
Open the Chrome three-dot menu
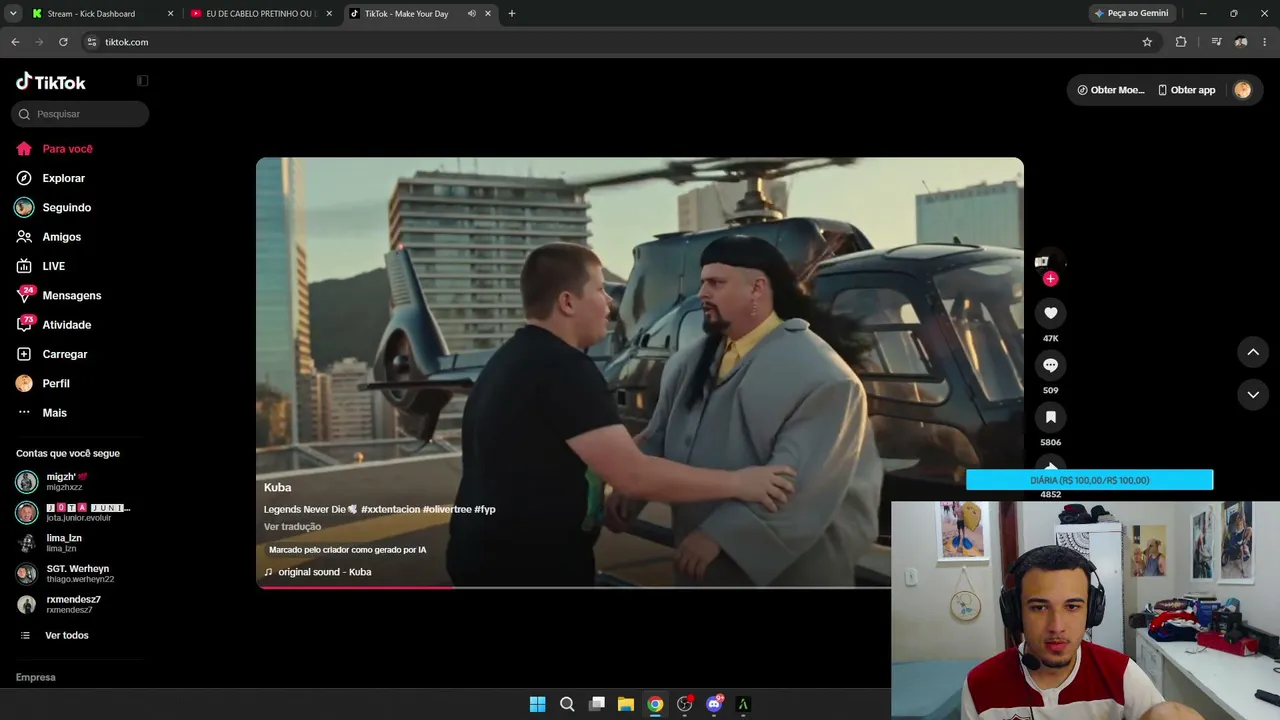[x=1265, y=42]
